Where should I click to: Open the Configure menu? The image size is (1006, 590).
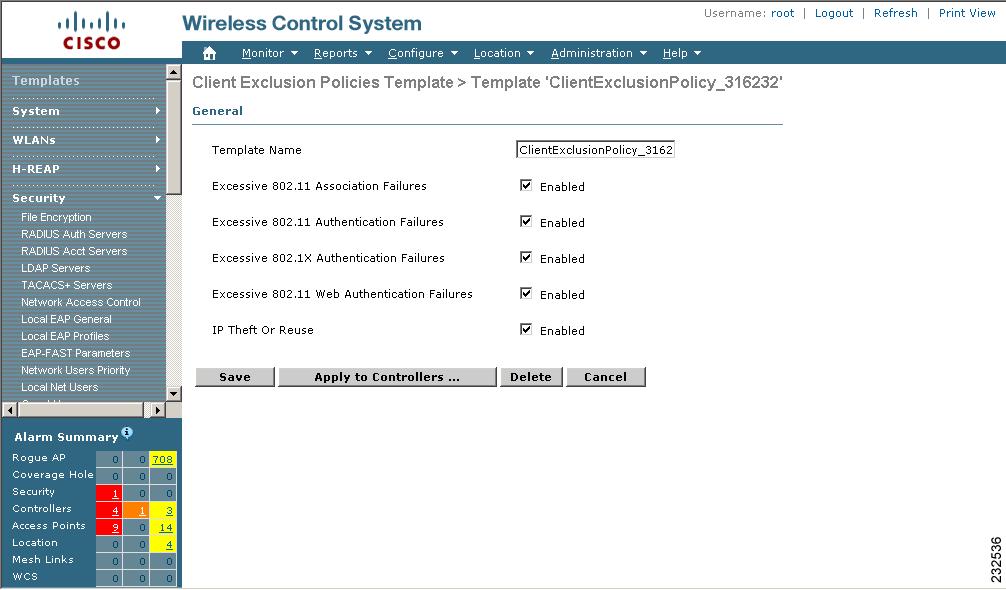423,53
